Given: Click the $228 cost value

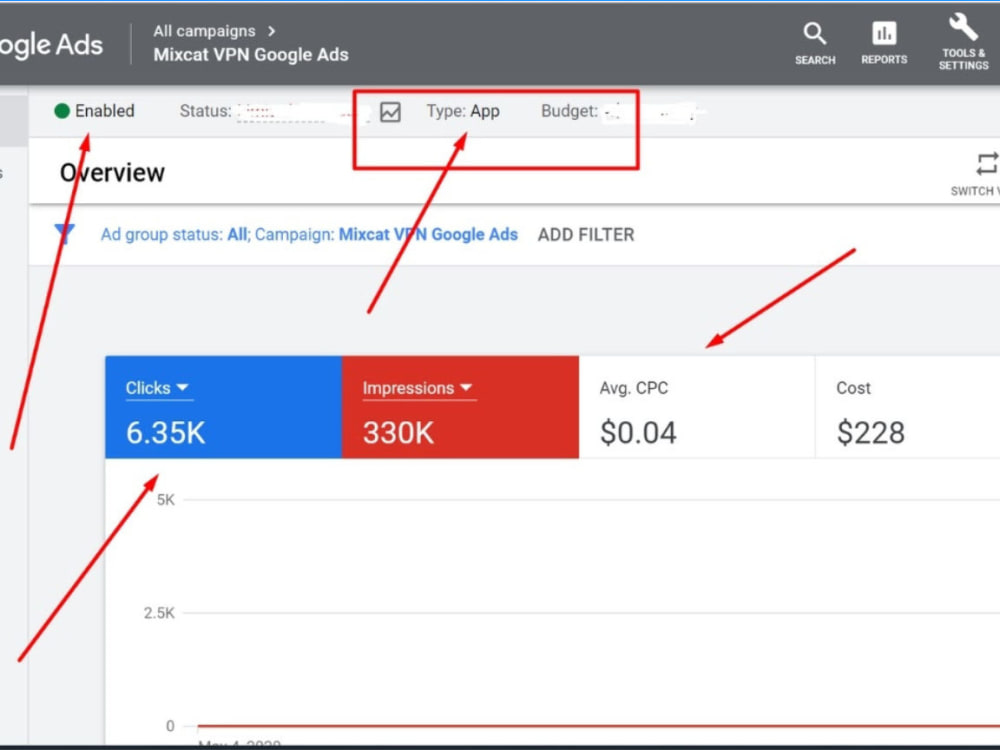Looking at the screenshot, I should [x=871, y=433].
